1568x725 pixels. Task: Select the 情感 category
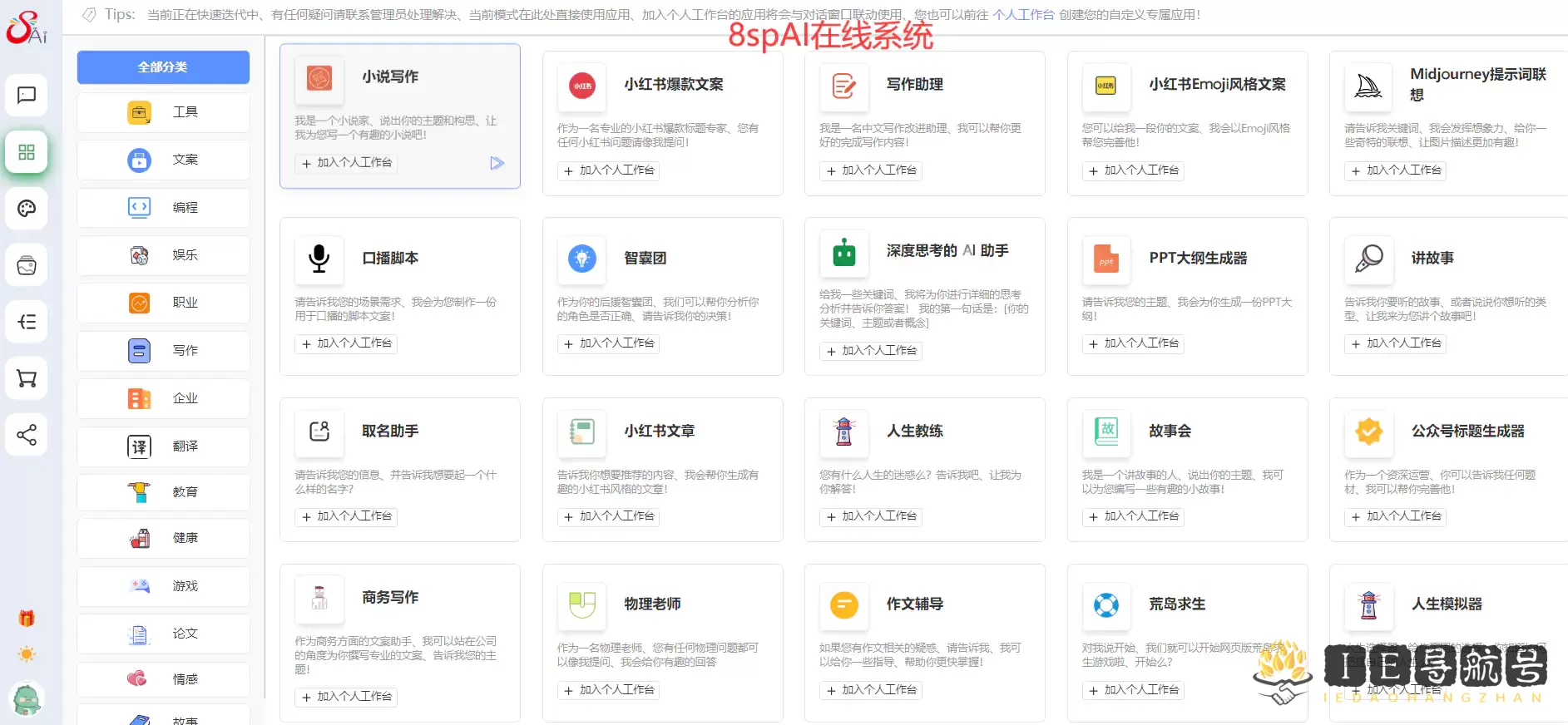[163, 679]
